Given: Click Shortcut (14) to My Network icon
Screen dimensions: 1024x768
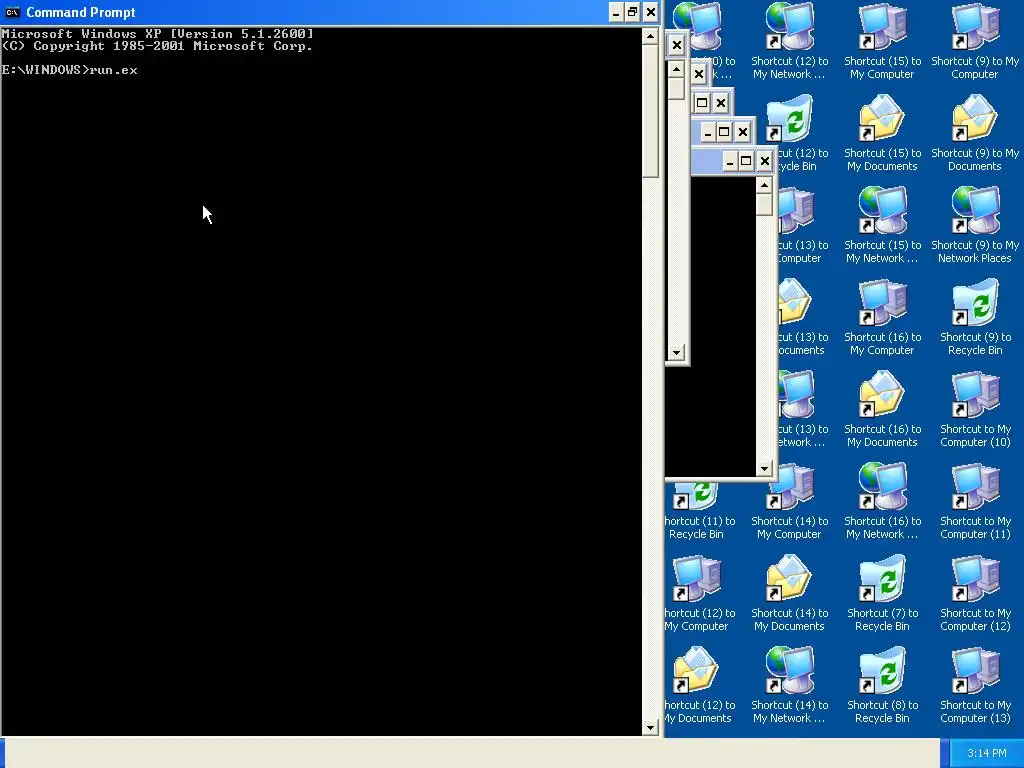Looking at the screenshot, I should click(790, 686).
